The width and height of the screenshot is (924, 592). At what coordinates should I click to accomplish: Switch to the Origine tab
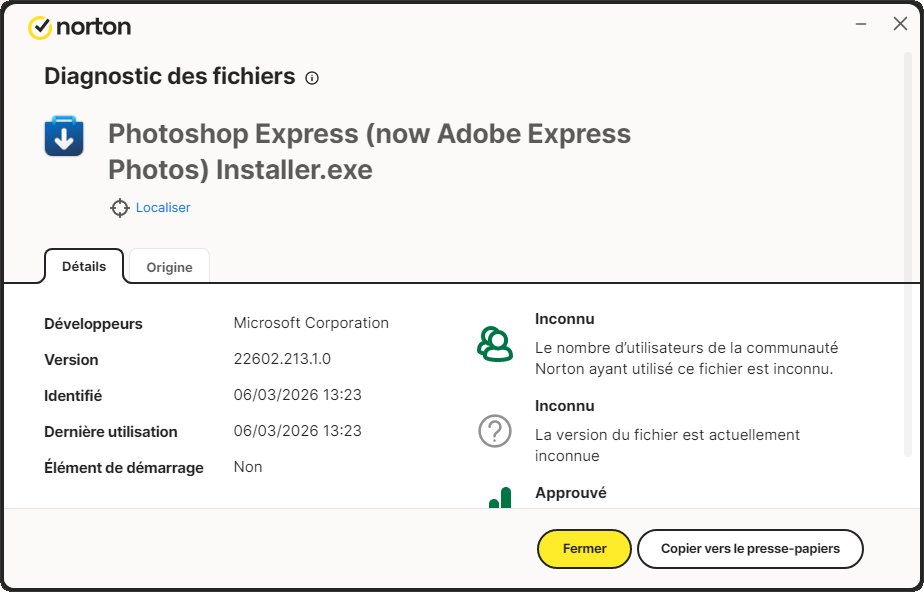click(x=169, y=267)
